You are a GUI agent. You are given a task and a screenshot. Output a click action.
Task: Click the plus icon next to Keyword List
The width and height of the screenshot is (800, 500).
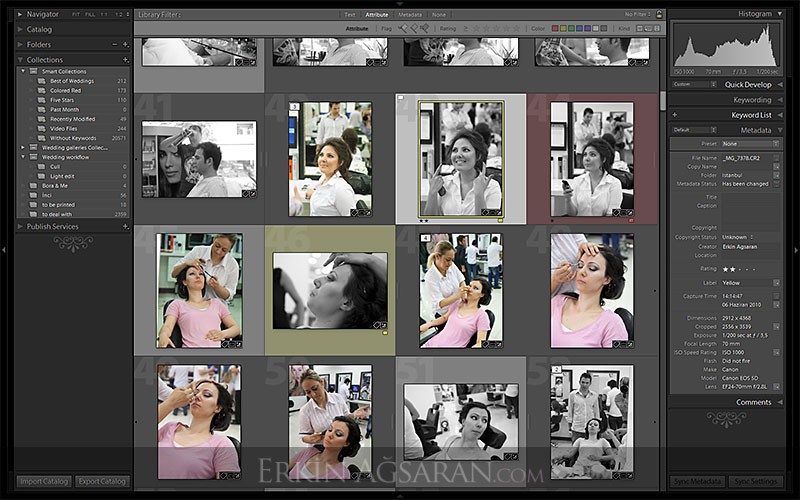coord(673,115)
